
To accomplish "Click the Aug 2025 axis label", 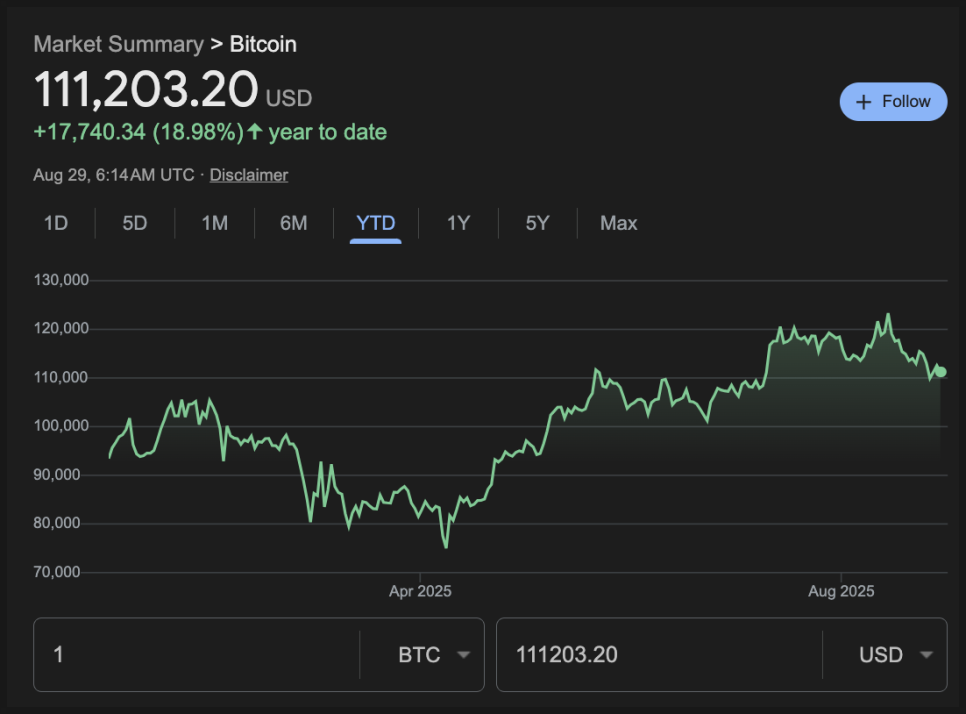I will click(841, 591).
